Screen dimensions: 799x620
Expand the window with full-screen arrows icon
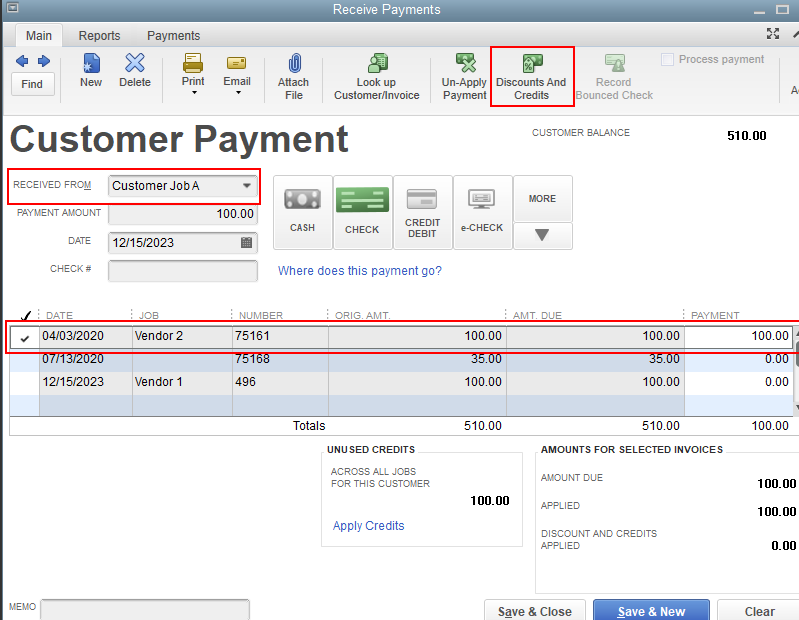(773, 34)
